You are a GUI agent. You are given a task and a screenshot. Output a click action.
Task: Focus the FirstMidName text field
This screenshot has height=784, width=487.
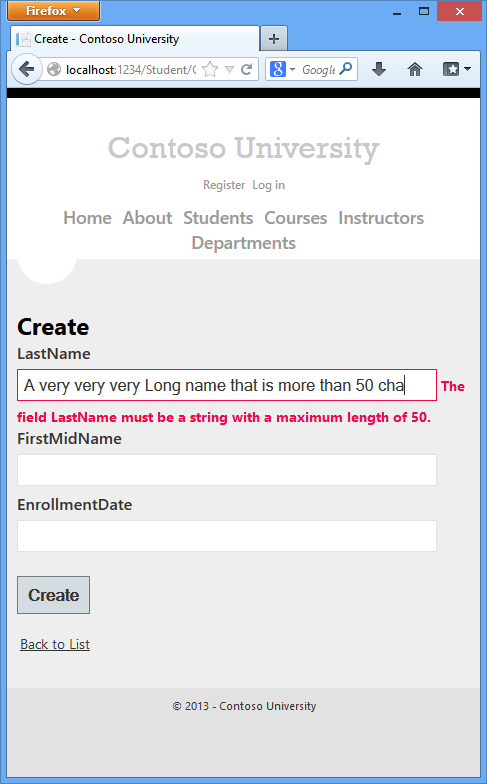(x=227, y=470)
